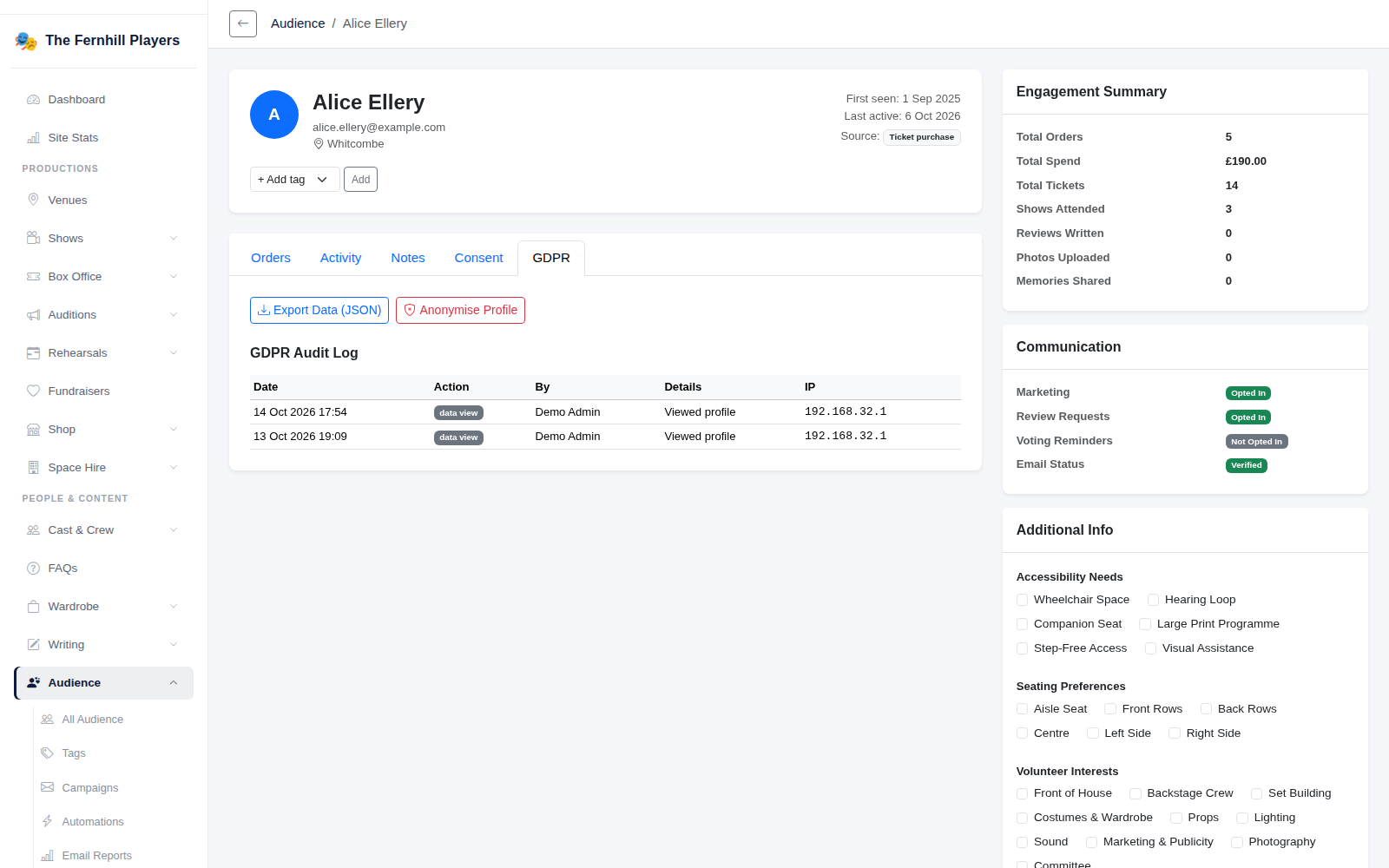Click the Venues pin icon
This screenshot has height=868, width=1389.
pyautogui.click(x=33, y=200)
